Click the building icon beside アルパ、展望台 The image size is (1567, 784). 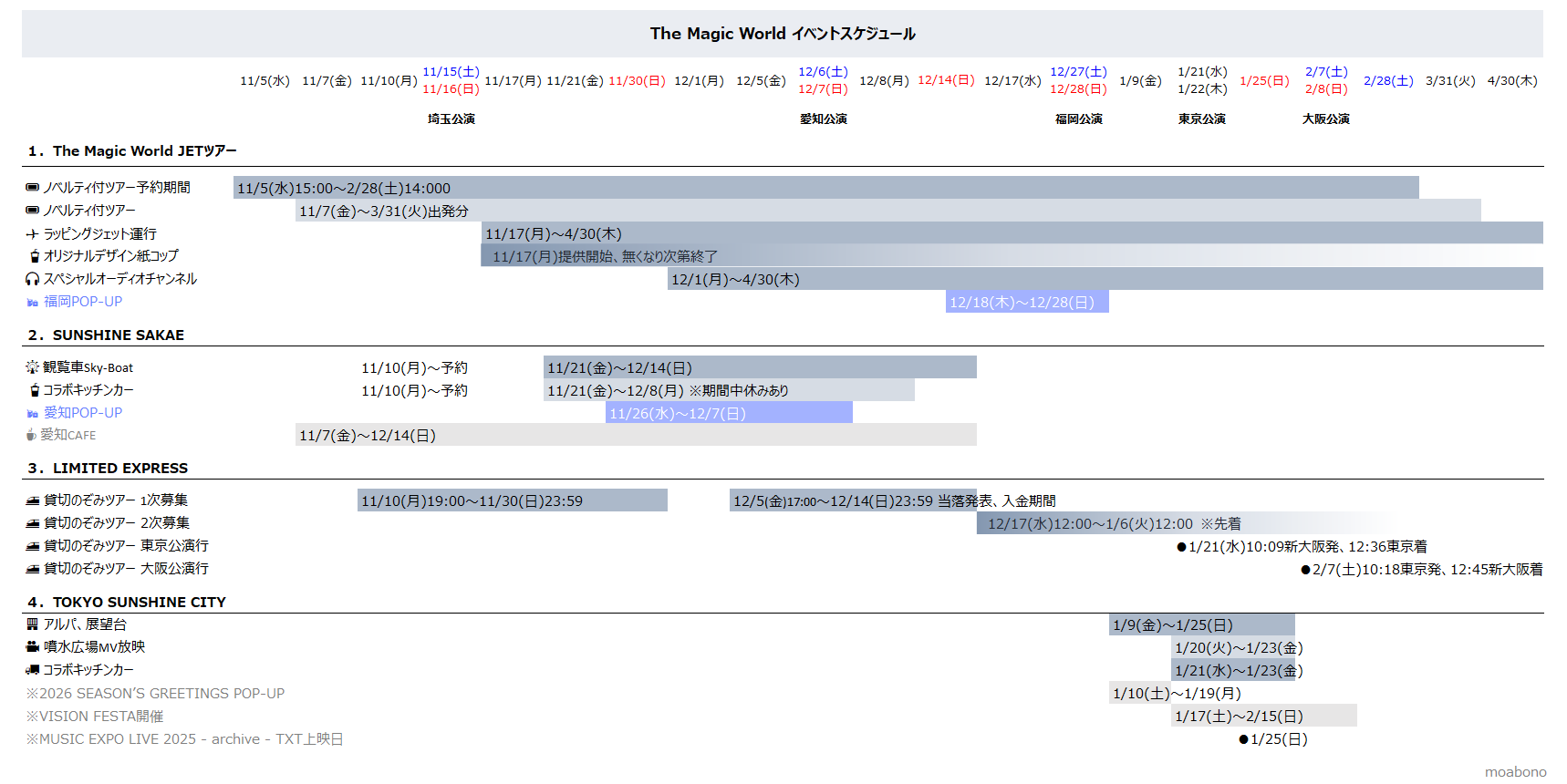point(33,624)
